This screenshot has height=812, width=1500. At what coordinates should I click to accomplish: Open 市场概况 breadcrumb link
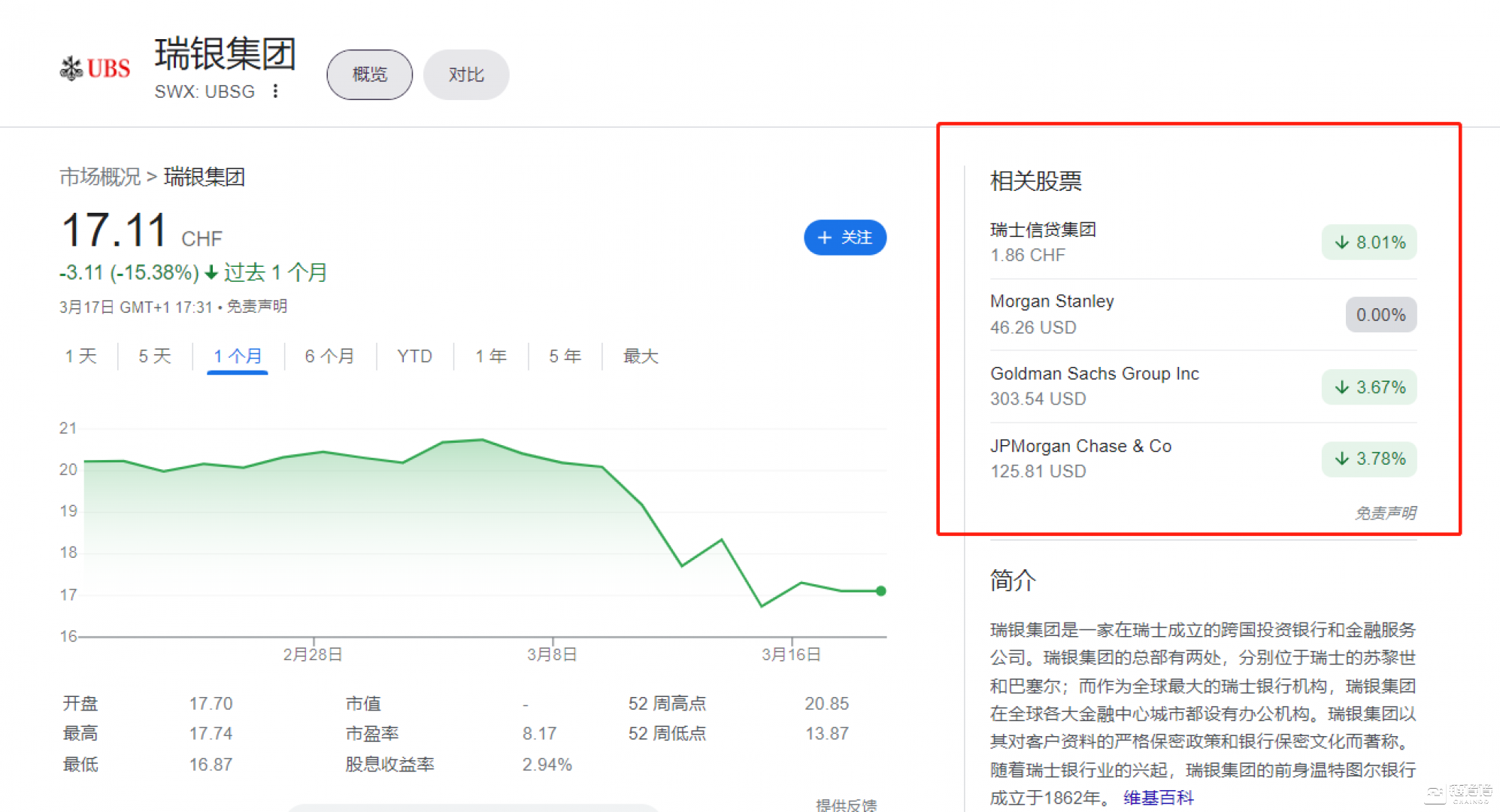(x=100, y=177)
